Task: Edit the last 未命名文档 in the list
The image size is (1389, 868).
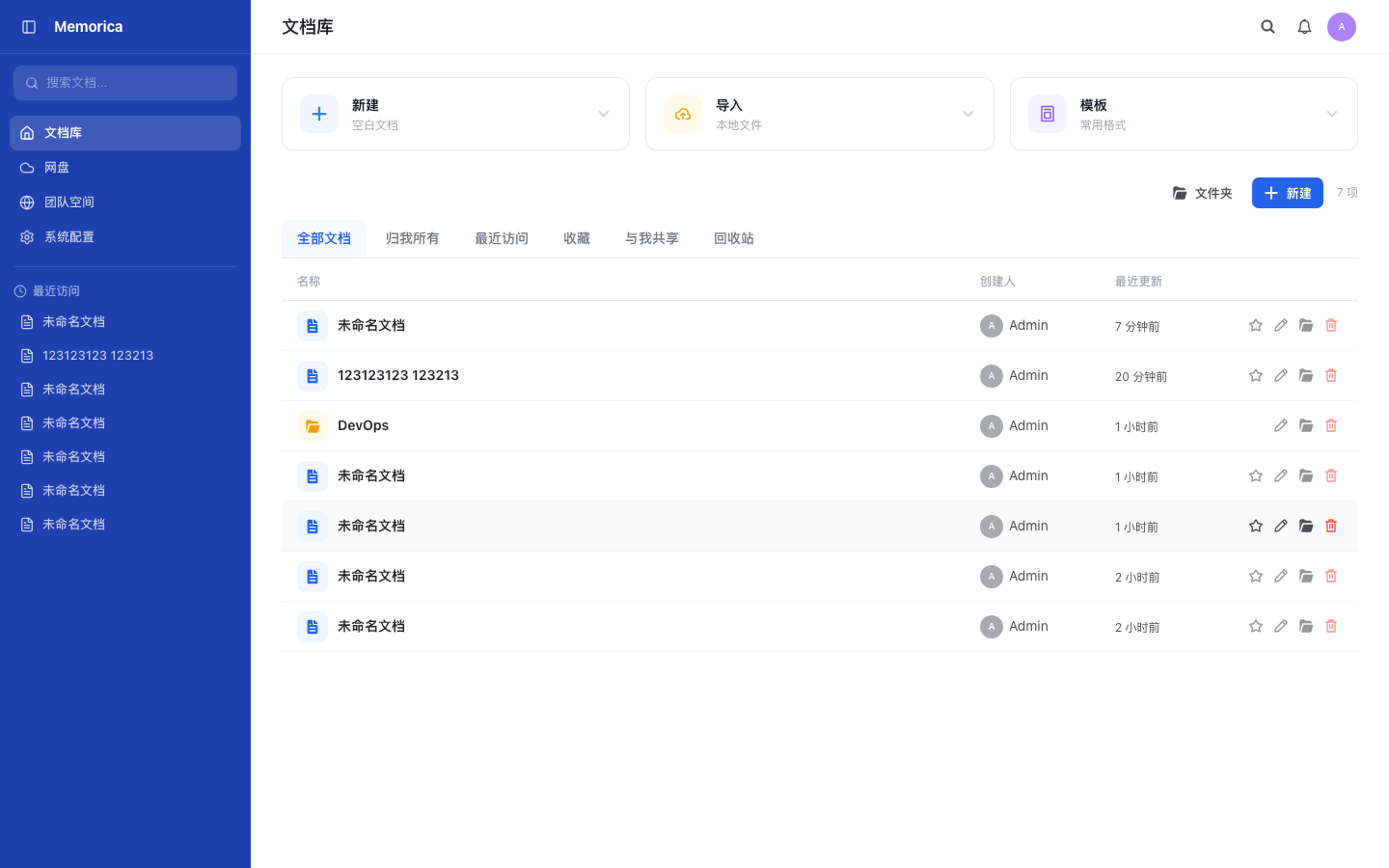Action: coord(1281,627)
